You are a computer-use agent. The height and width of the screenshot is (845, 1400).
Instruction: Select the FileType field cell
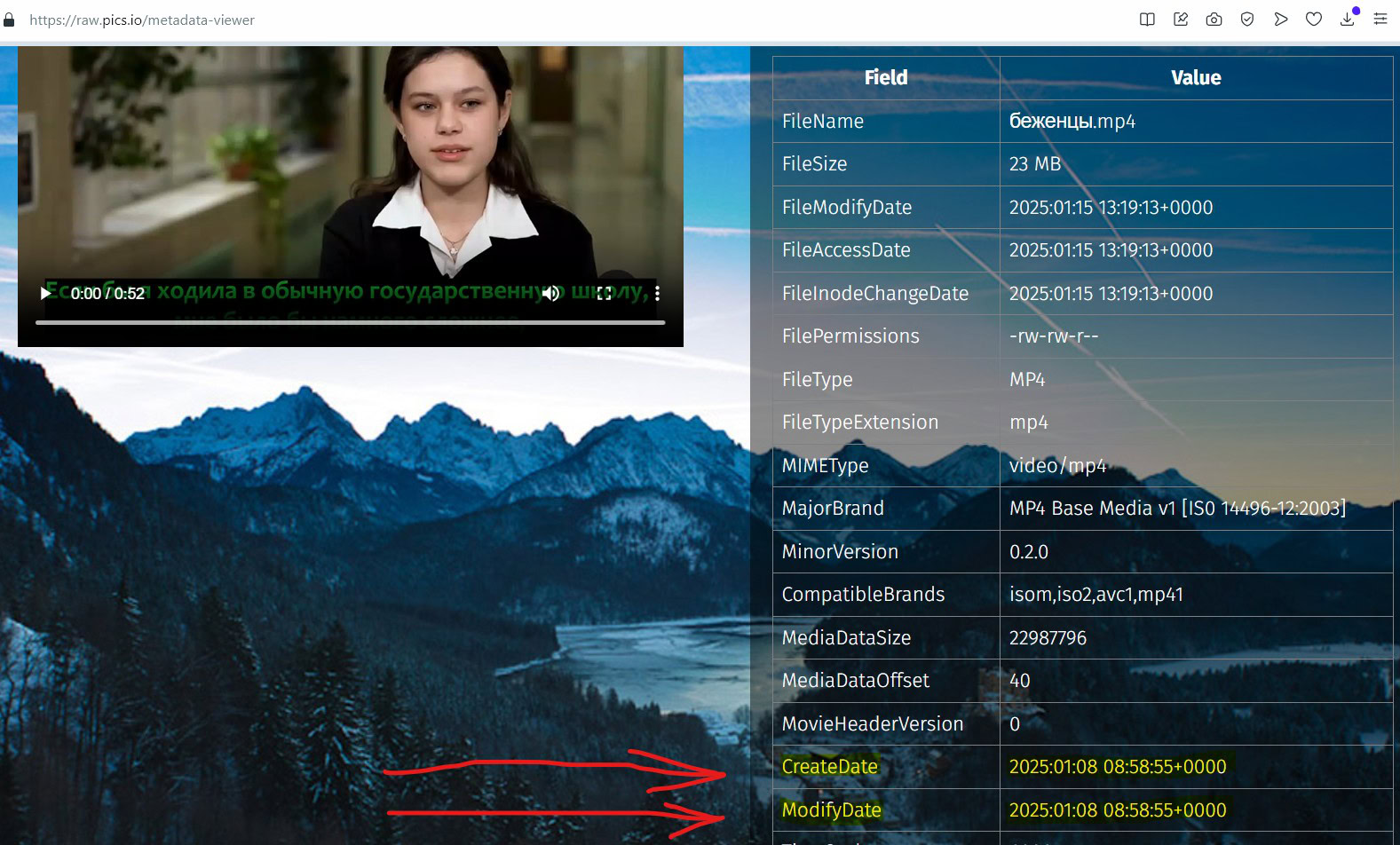[x=886, y=380]
